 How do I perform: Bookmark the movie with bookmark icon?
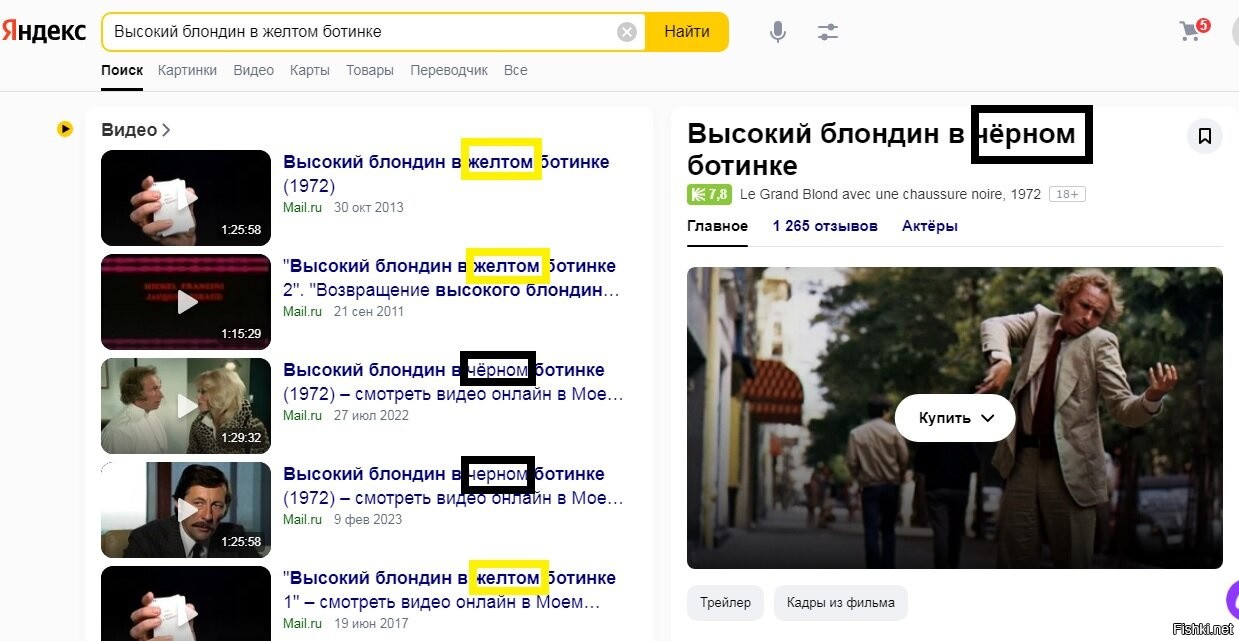coord(1204,136)
